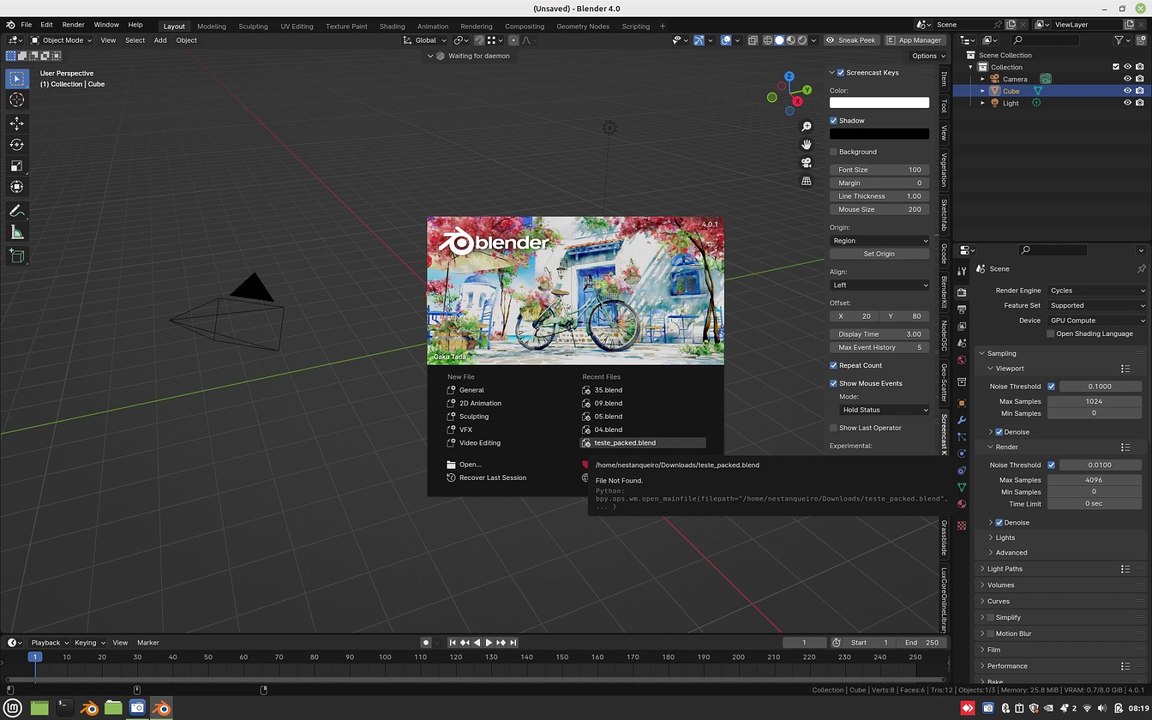The image size is (1152, 720).
Task: Hide the Light via its eye icon
Action: 1127,103
